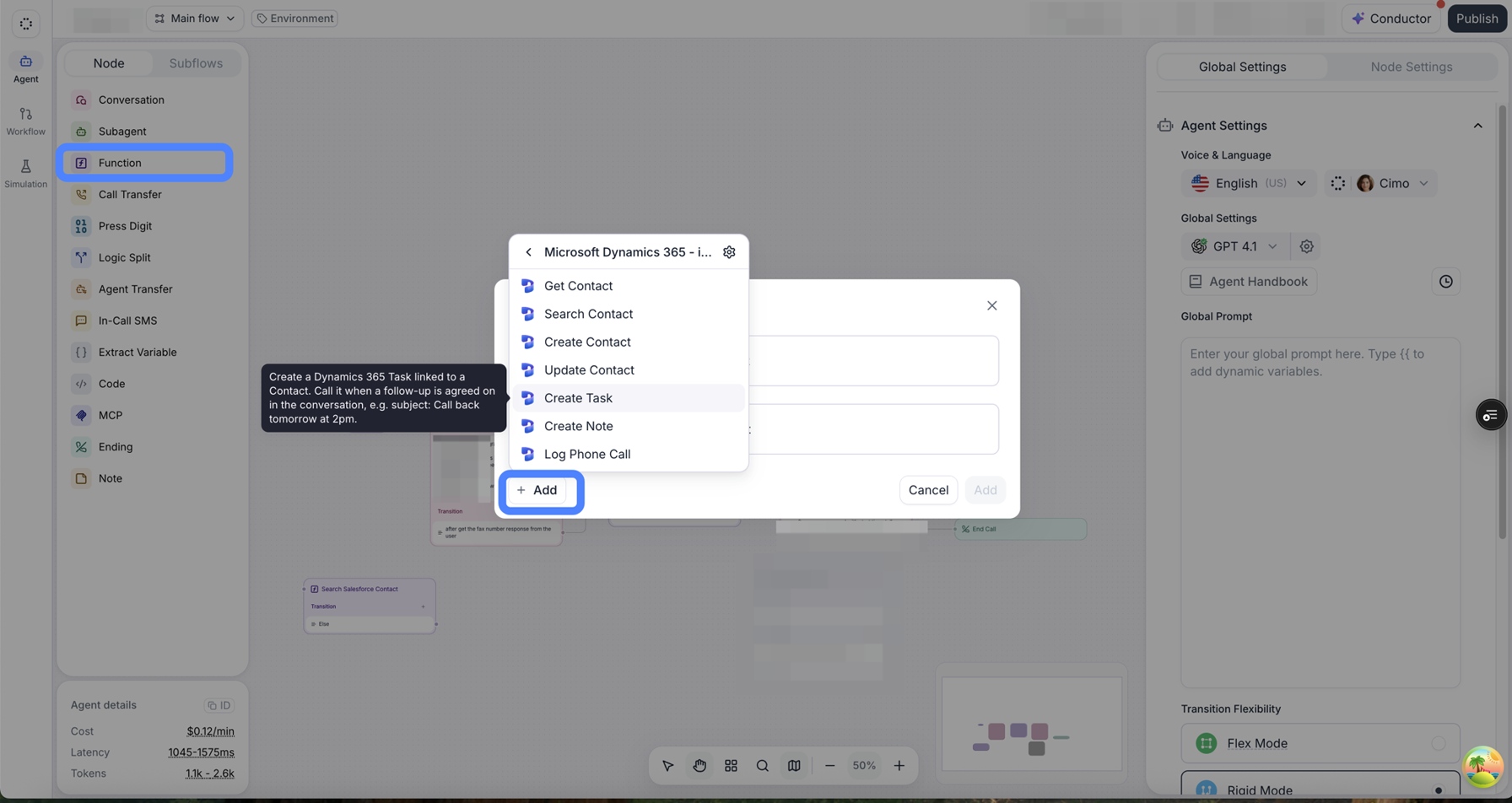Toggle the minimap icon in canvas toolbar

pyautogui.click(x=794, y=766)
